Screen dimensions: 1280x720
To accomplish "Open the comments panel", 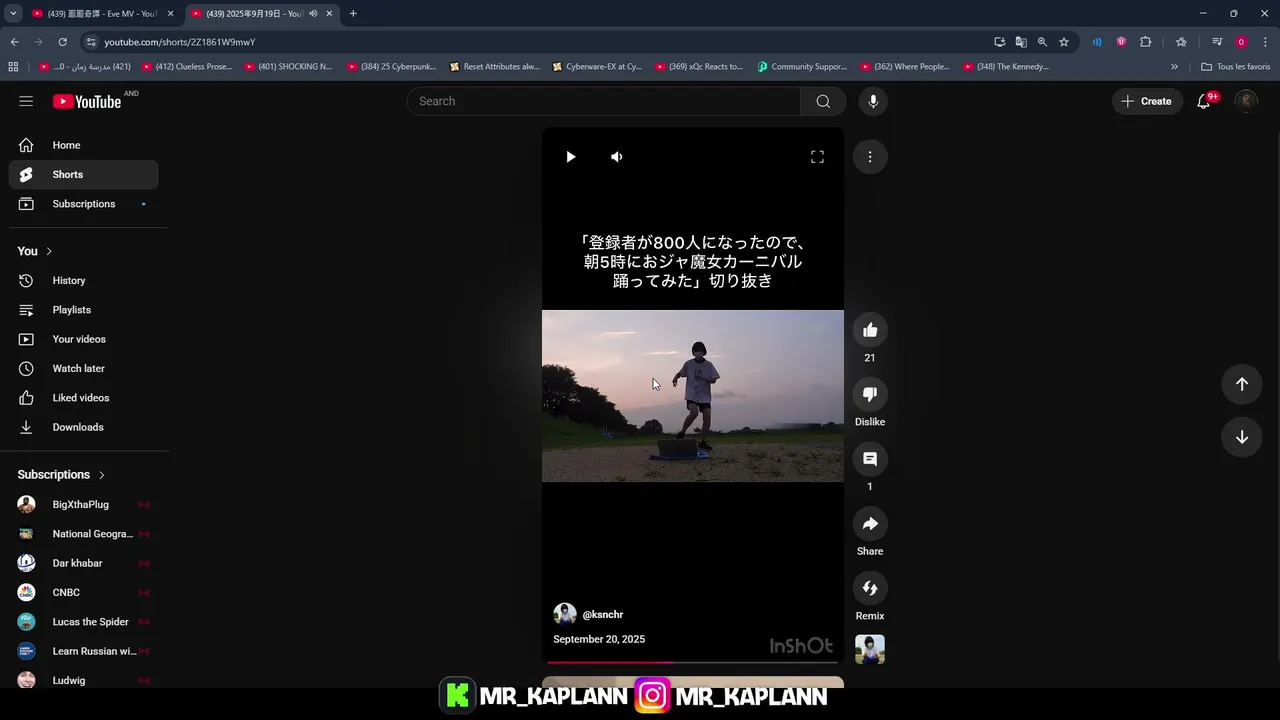I will (x=870, y=459).
